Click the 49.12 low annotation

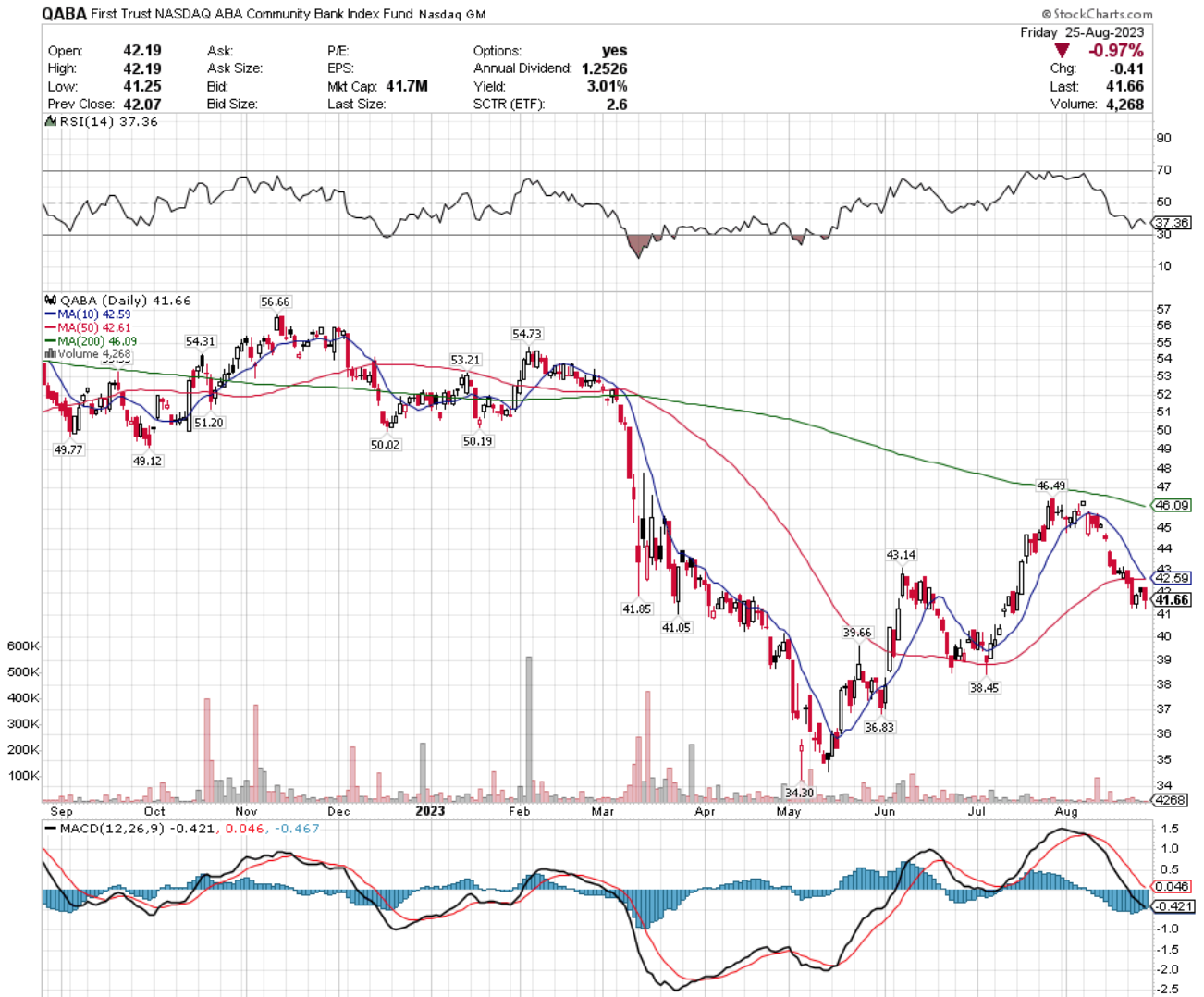point(147,461)
